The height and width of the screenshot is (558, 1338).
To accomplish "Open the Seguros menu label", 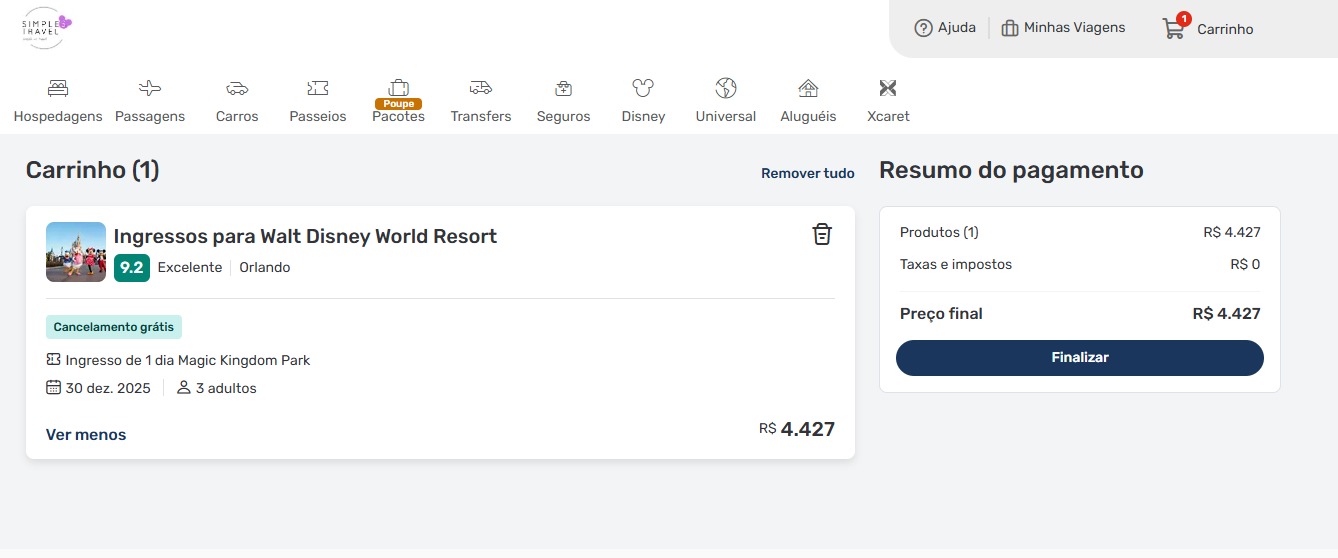I will pos(564,116).
